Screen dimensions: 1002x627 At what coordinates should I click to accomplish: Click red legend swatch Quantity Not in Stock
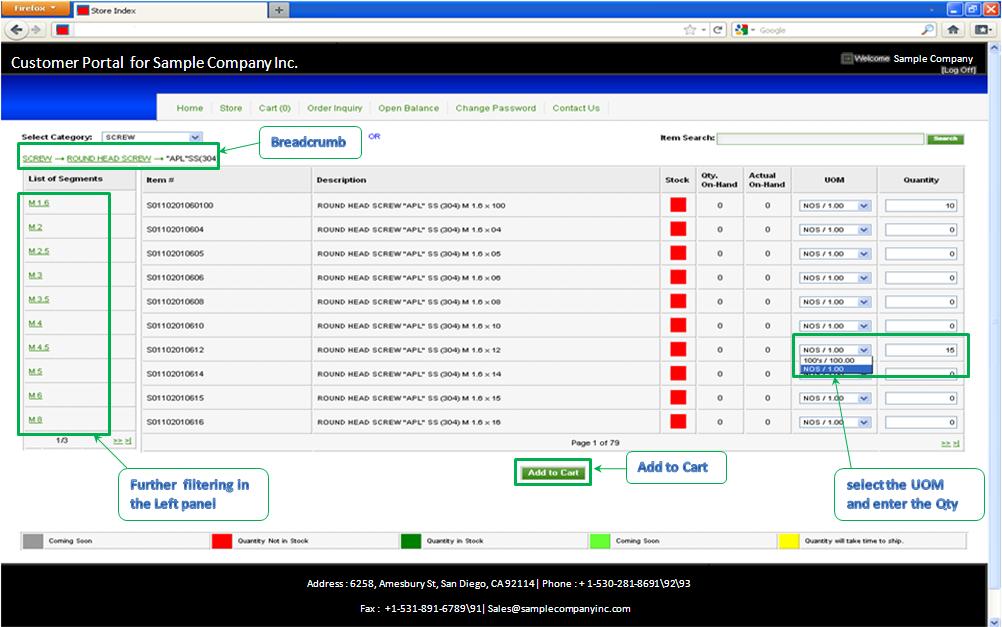click(222, 541)
